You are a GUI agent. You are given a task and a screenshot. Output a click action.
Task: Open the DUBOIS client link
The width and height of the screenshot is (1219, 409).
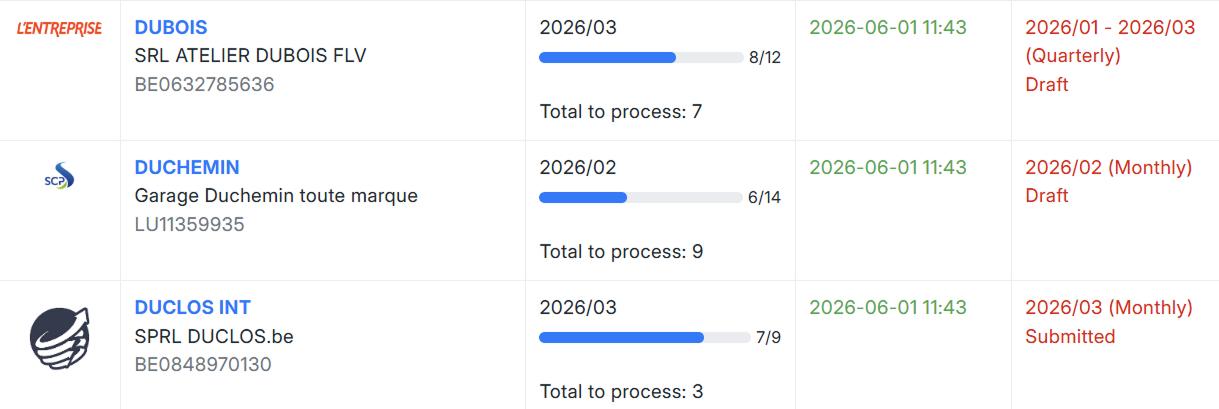[x=171, y=27]
